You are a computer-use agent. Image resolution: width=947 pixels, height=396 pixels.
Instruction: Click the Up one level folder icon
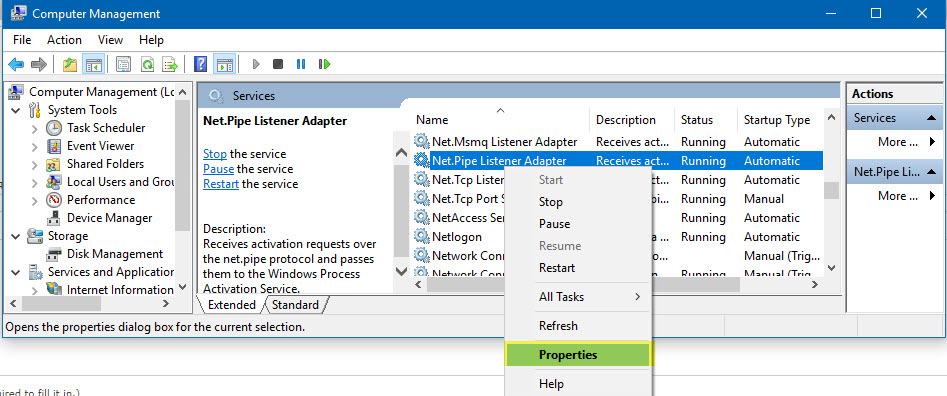(x=70, y=64)
